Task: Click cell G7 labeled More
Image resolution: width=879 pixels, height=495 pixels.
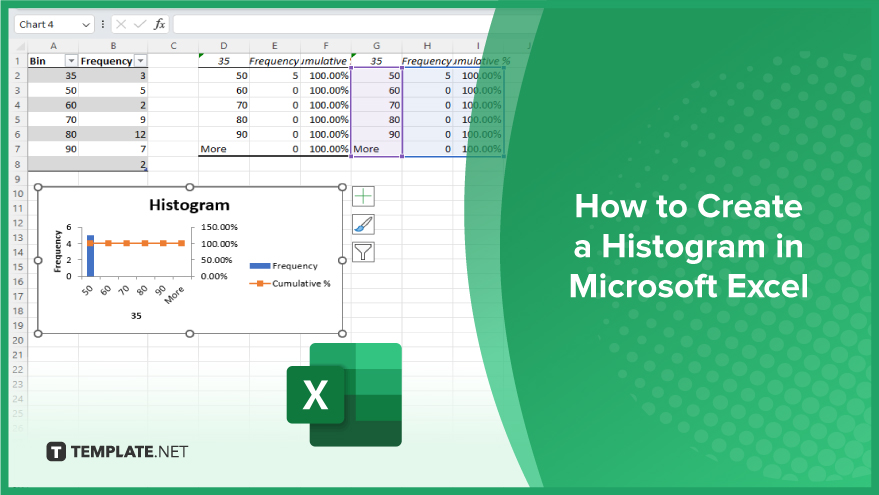Action: click(377, 149)
